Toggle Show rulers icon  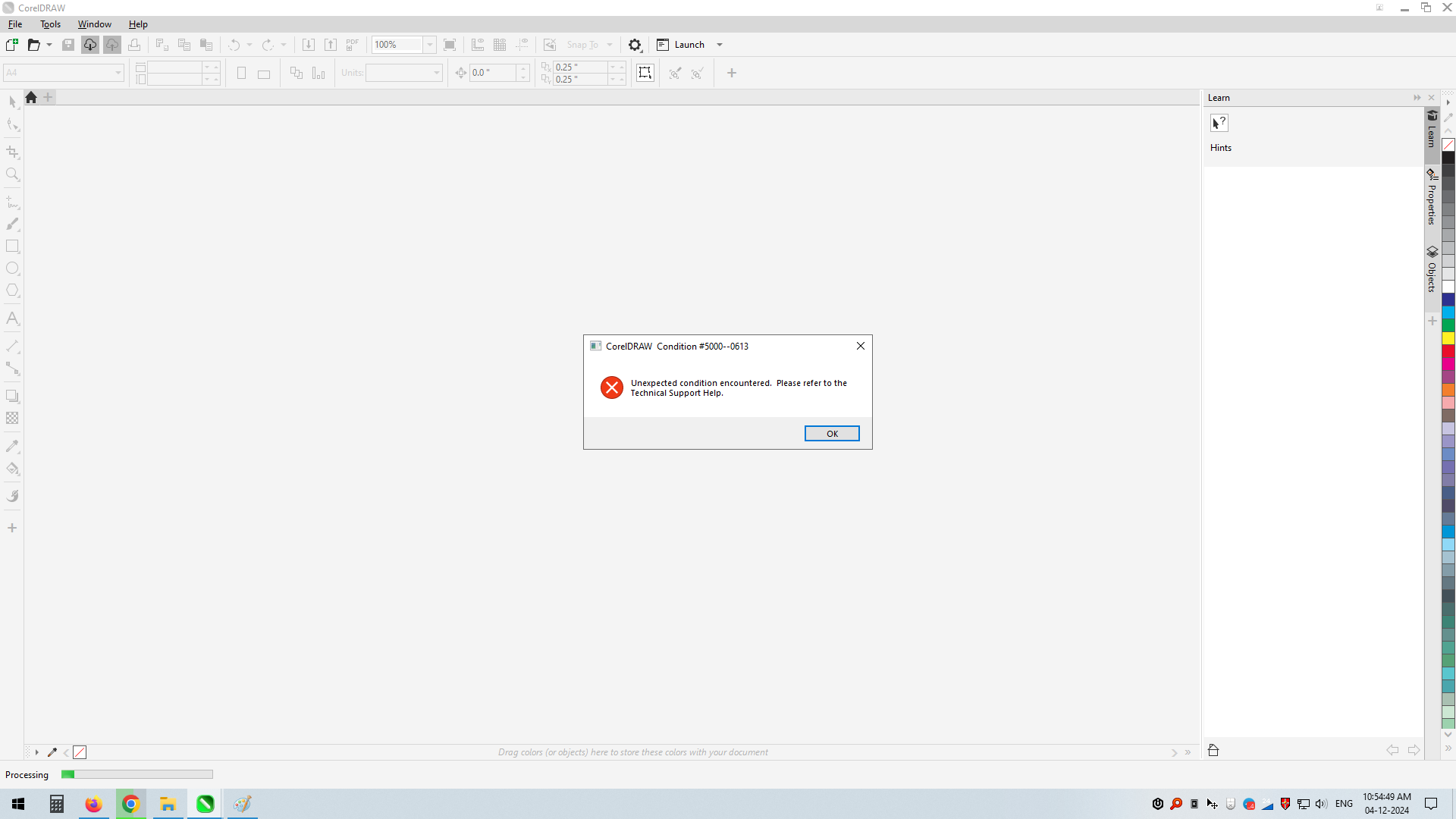coord(478,45)
